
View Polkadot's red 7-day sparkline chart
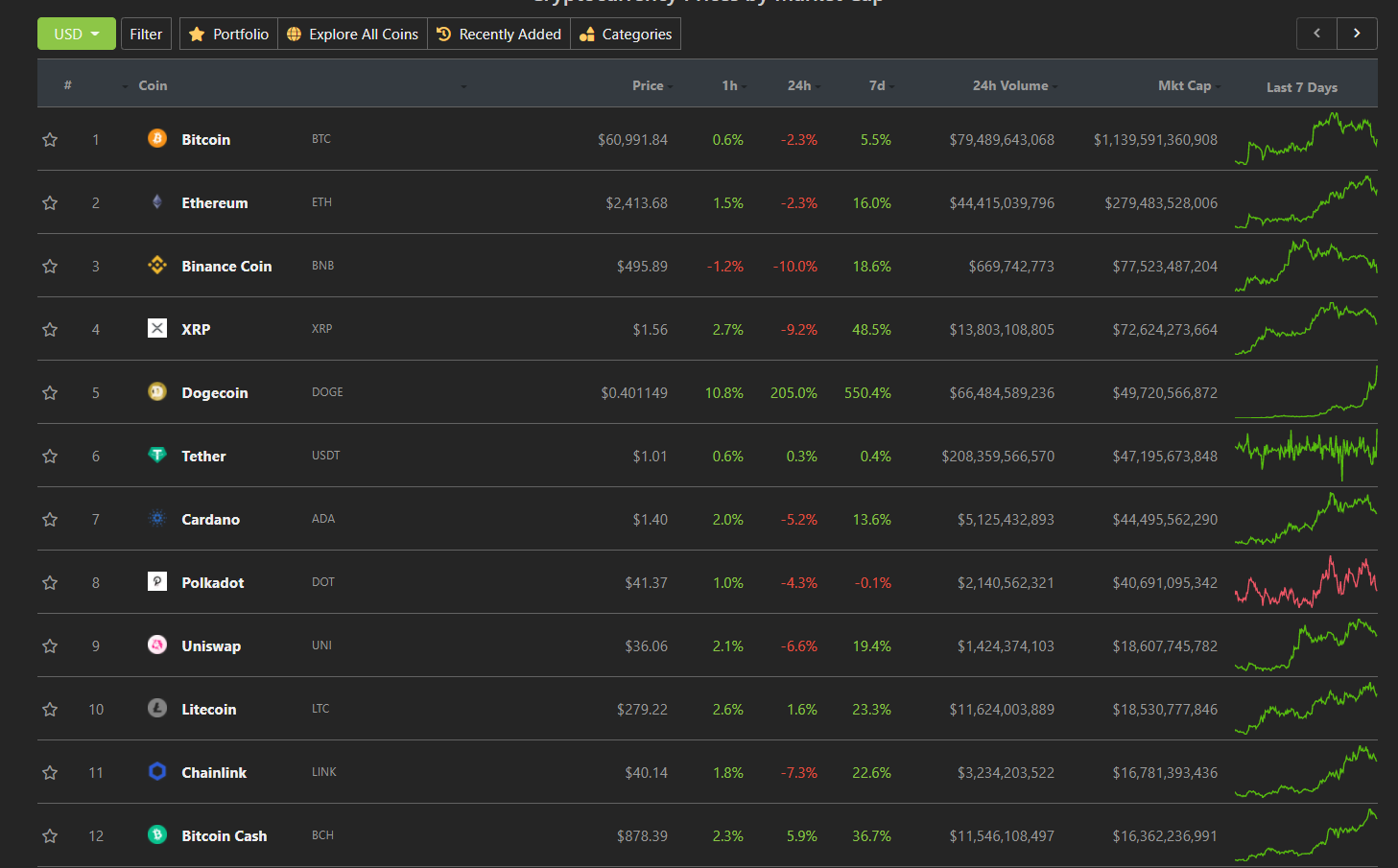1306,582
